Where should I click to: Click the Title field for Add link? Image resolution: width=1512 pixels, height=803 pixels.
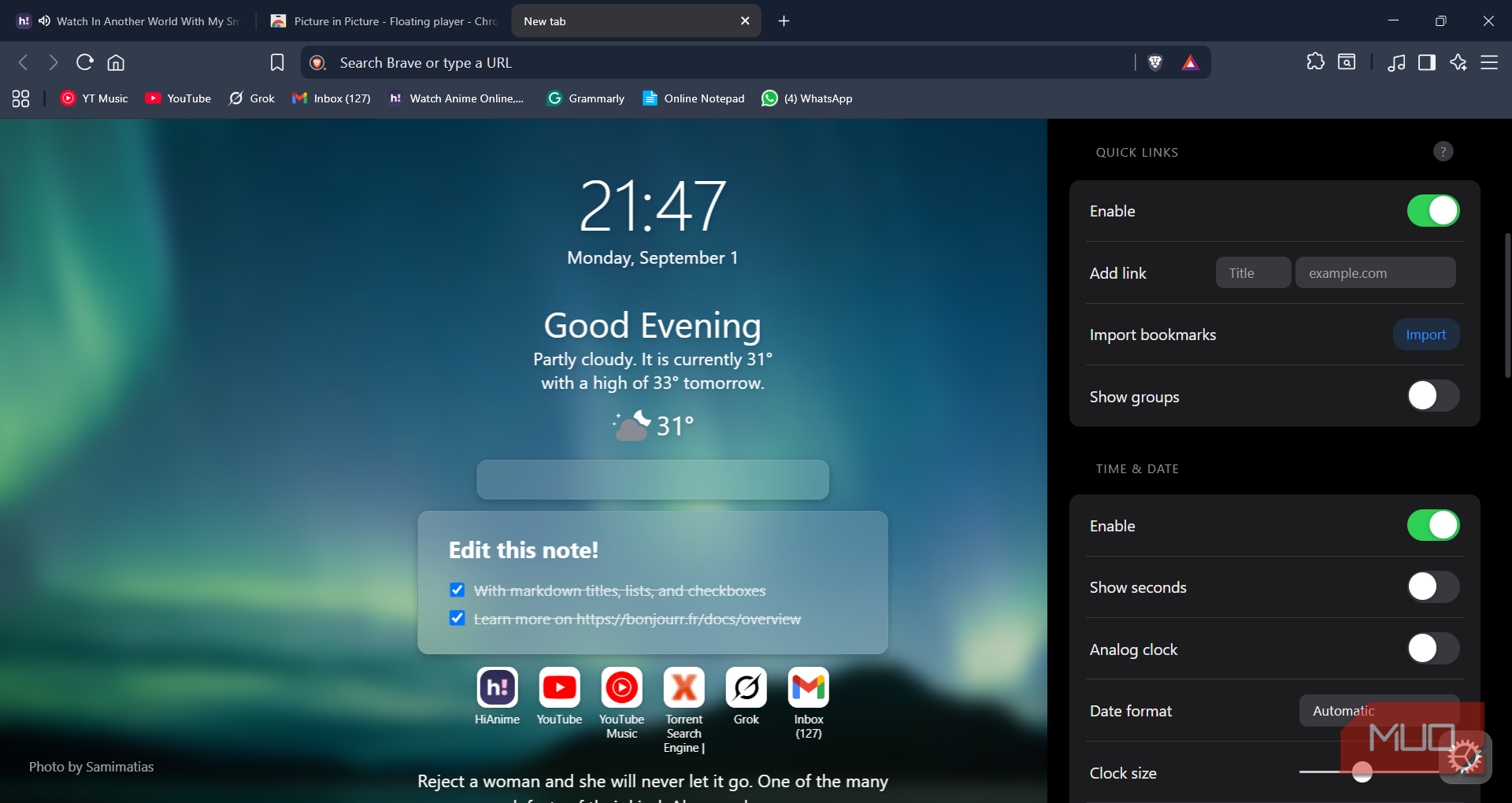tap(1253, 273)
